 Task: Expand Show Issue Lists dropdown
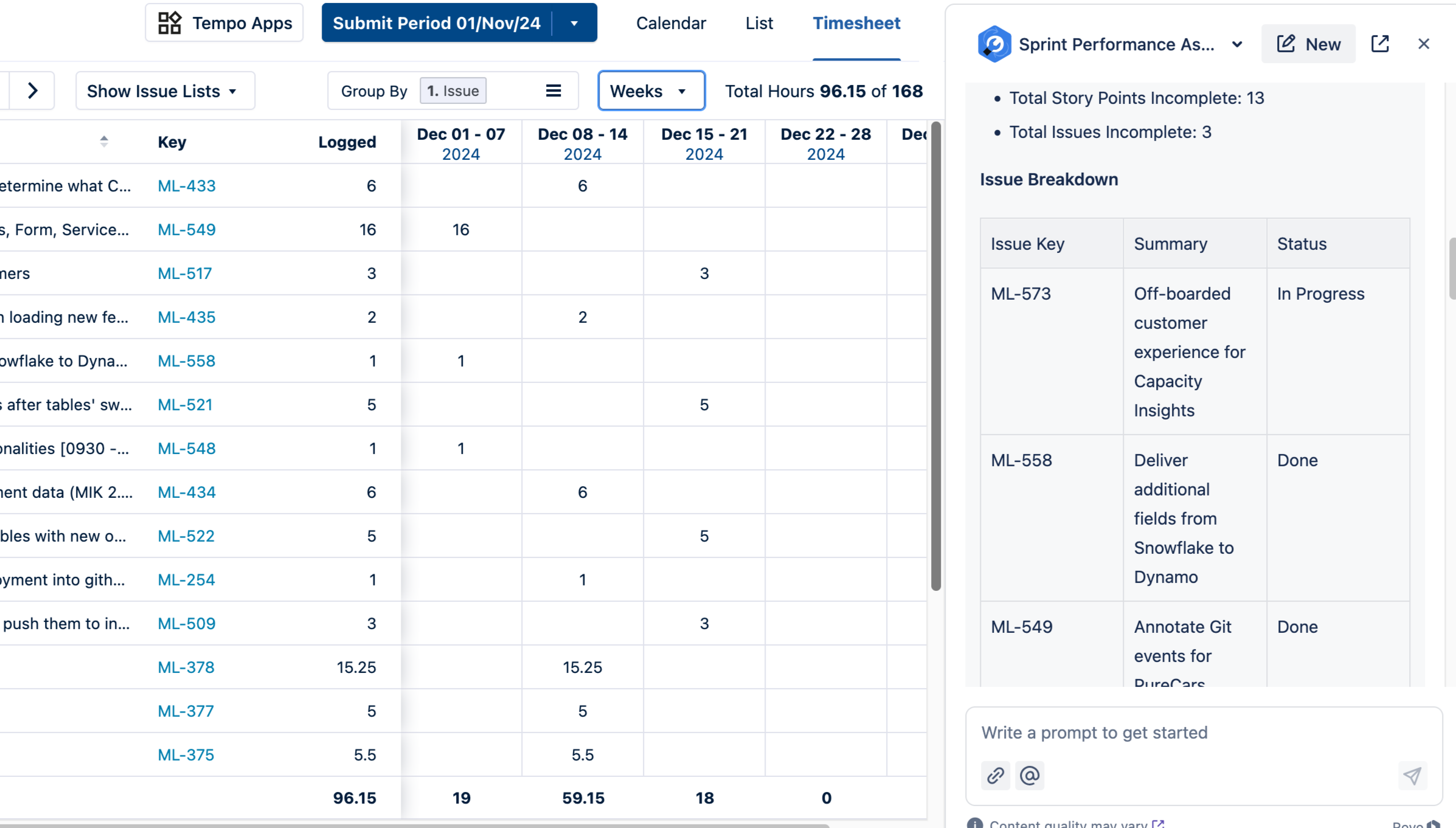click(164, 91)
